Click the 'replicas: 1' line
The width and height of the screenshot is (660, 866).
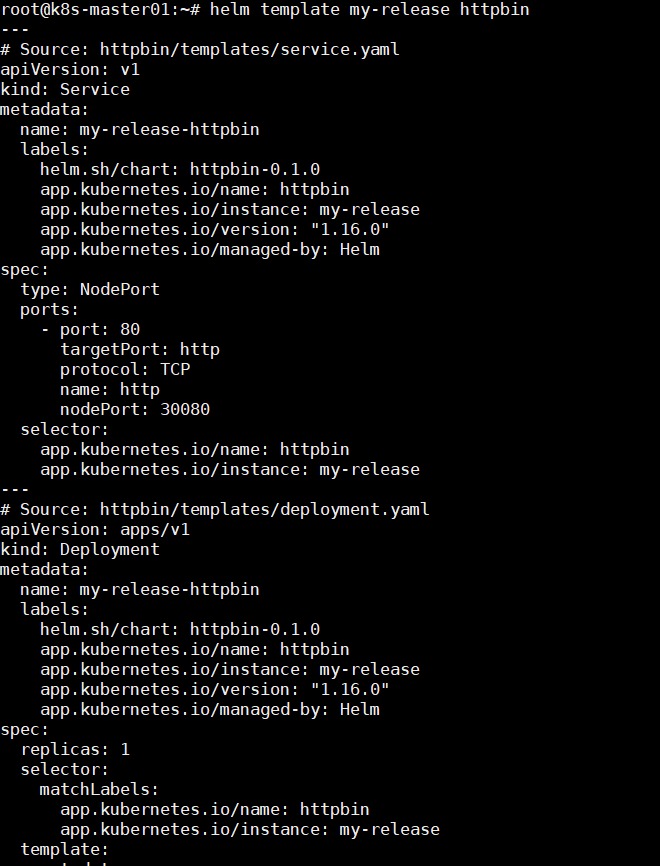[75, 749]
